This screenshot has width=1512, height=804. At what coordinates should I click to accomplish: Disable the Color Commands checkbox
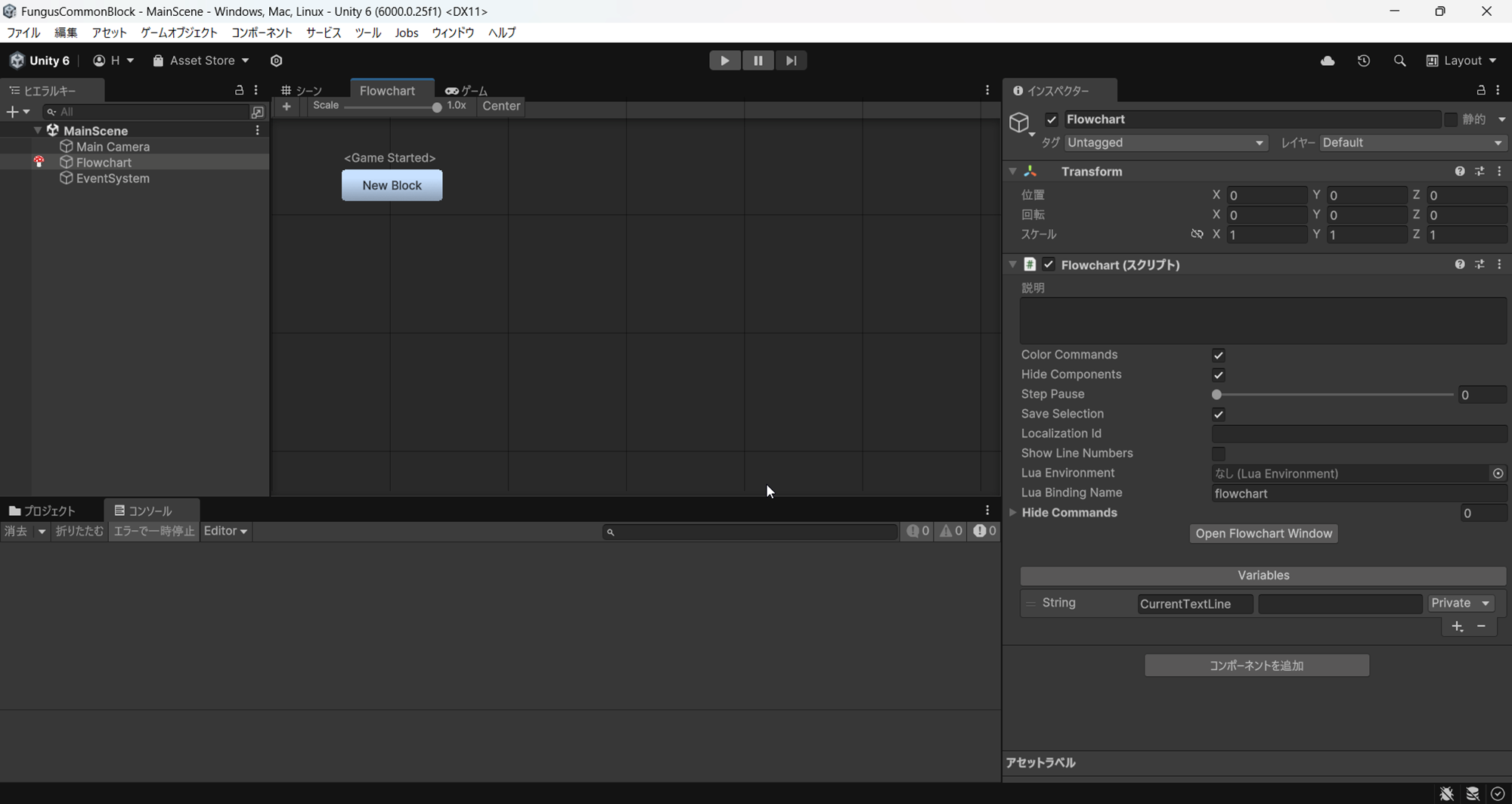(x=1218, y=355)
